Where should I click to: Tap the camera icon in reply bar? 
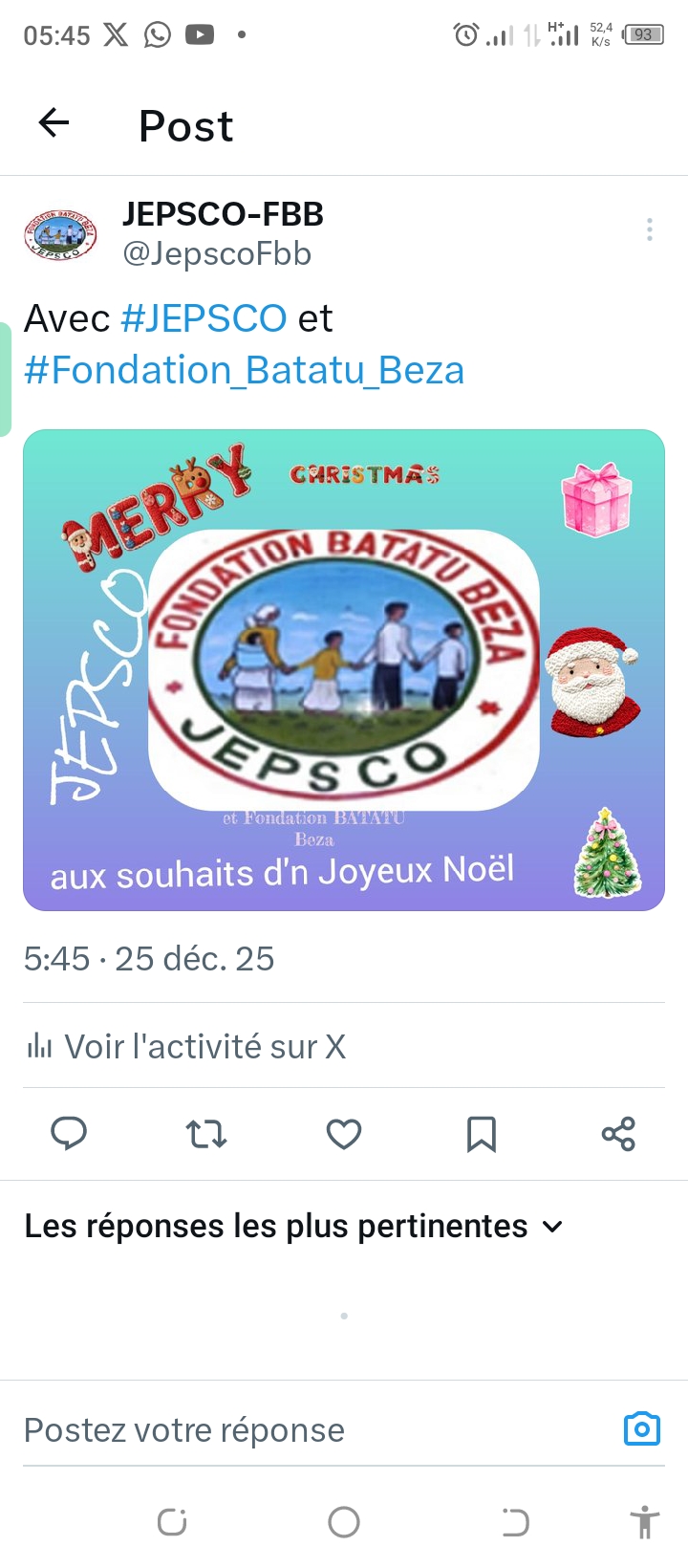click(642, 1429)
